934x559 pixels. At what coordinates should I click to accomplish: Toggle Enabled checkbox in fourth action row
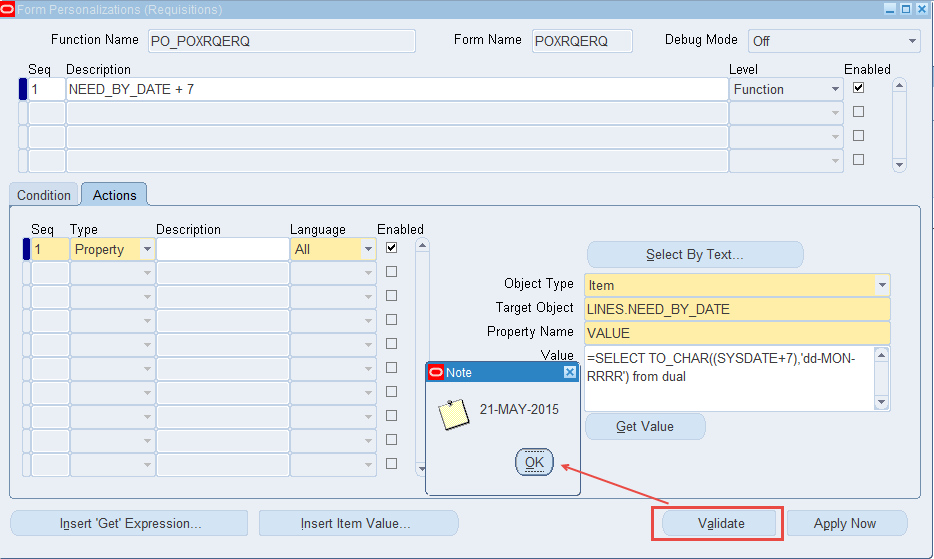click(x=391, y=319)
